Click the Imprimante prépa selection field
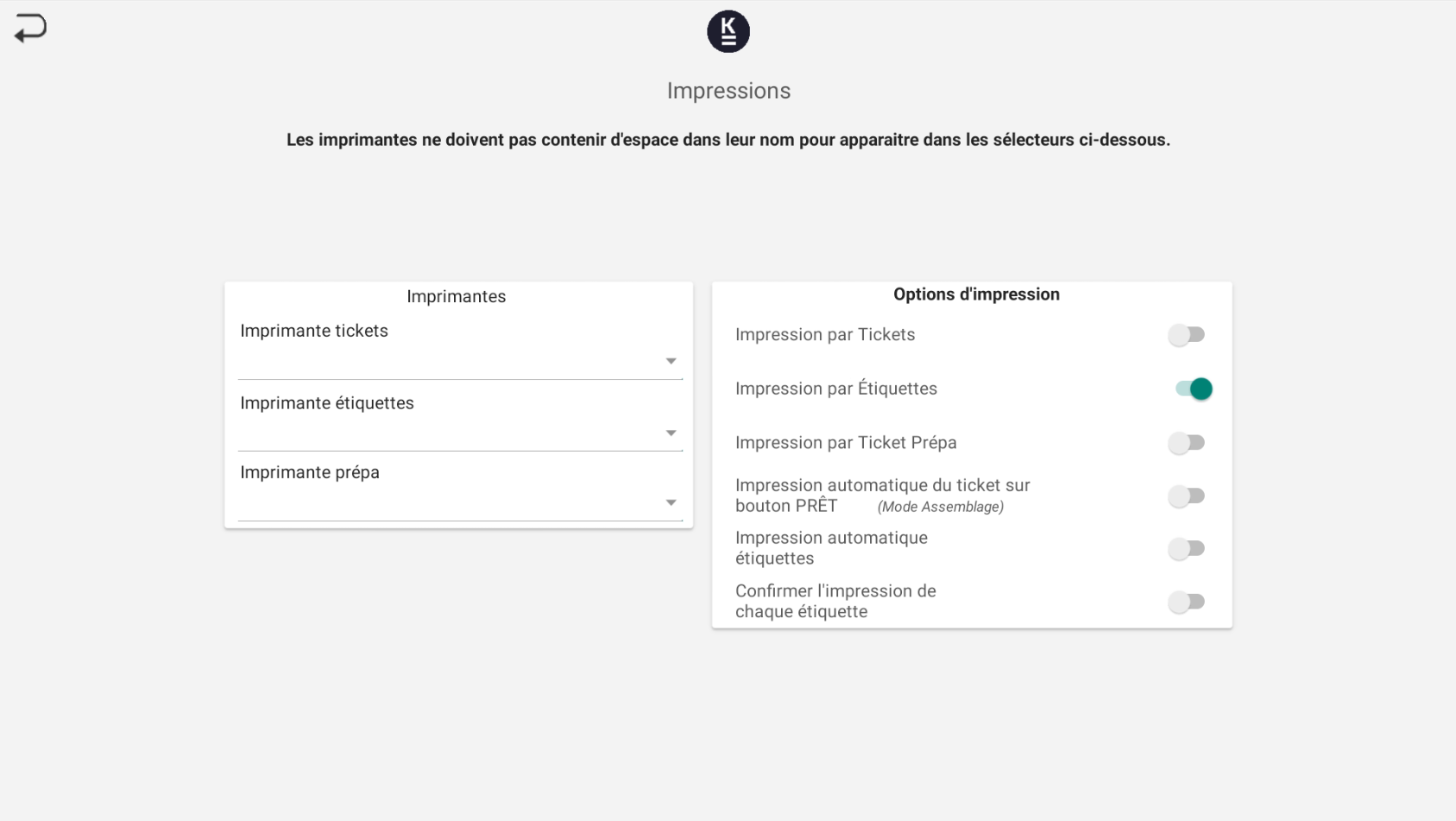 click(x=449, y=503)
